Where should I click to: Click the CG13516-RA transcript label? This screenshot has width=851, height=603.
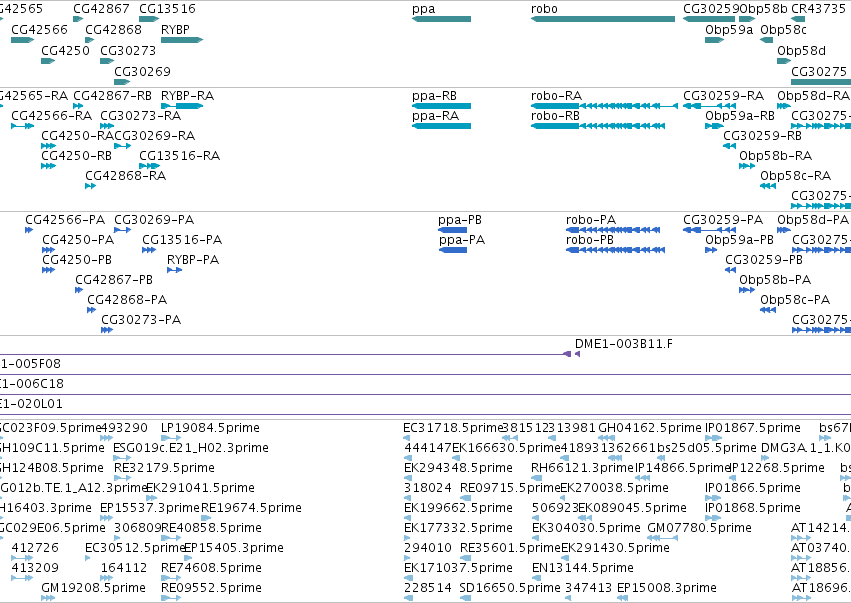point(180,156)
